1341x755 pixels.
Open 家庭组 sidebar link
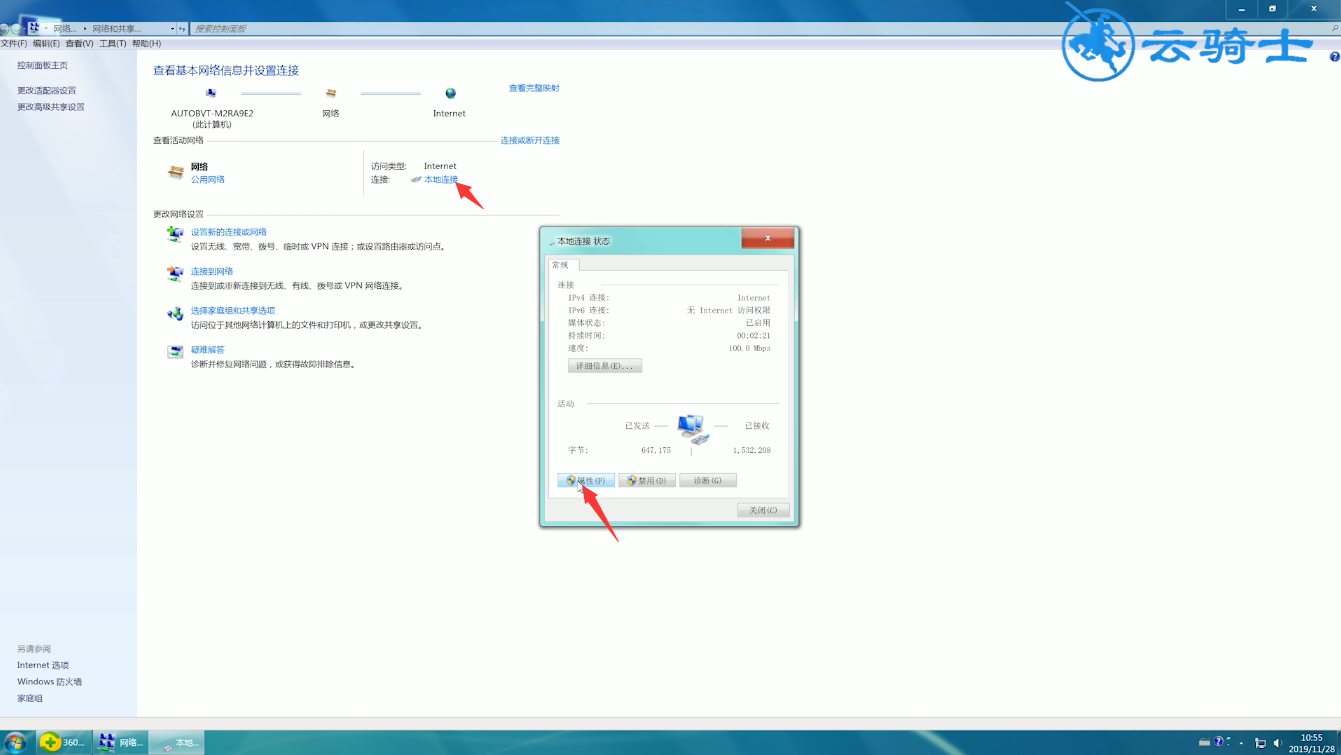30,699
